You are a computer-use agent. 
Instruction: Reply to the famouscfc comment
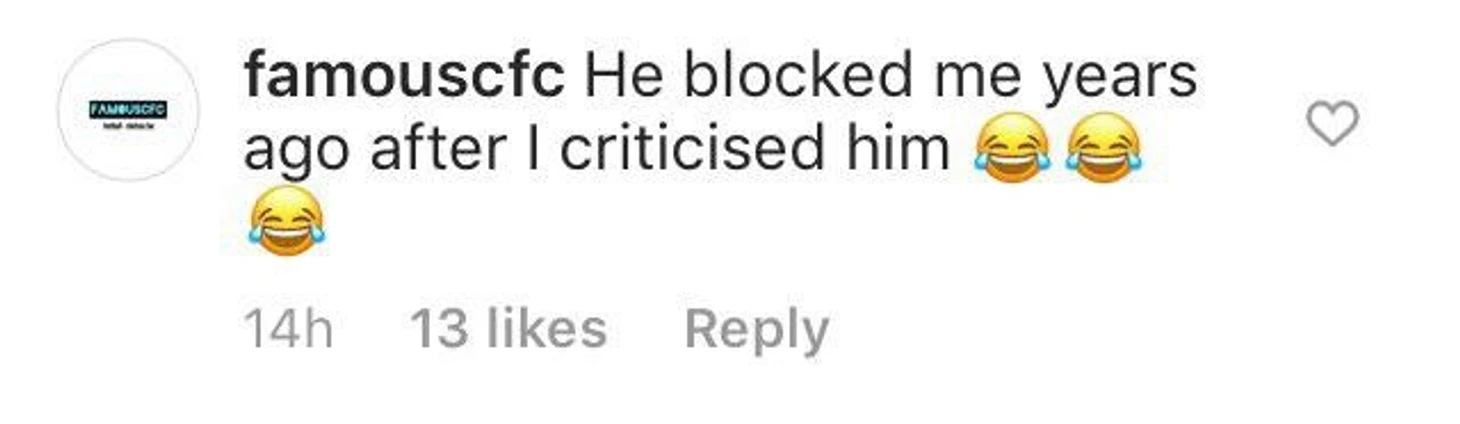coord(757,330)
